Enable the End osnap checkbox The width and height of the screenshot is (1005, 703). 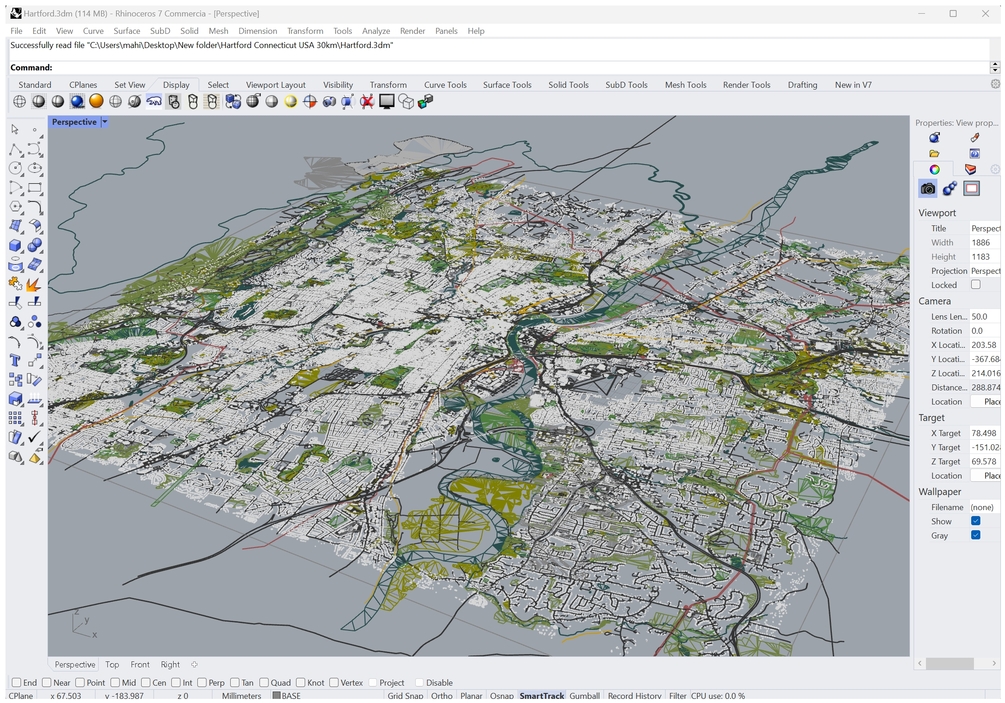pyautogui.click(x=16, y=683)
